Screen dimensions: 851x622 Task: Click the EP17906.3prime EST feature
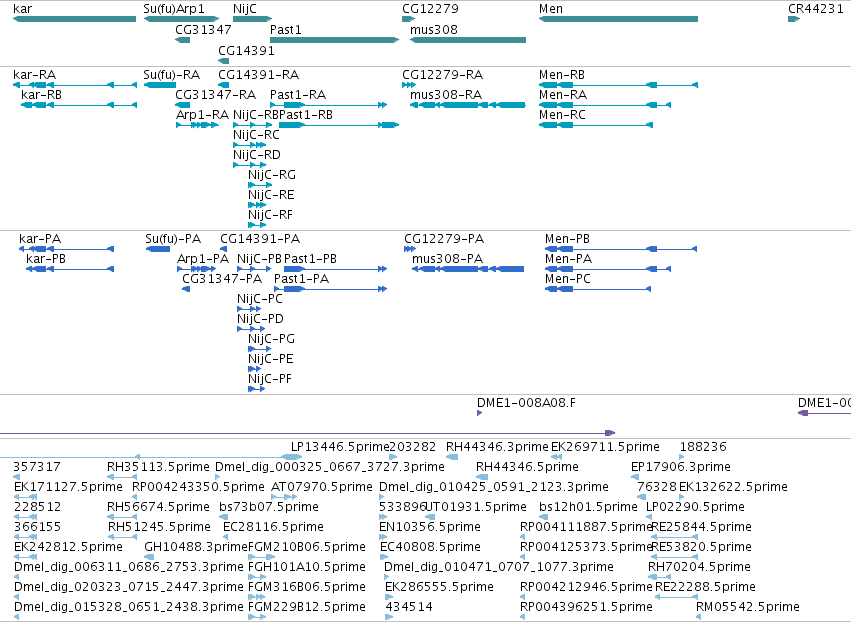point(634,477)
